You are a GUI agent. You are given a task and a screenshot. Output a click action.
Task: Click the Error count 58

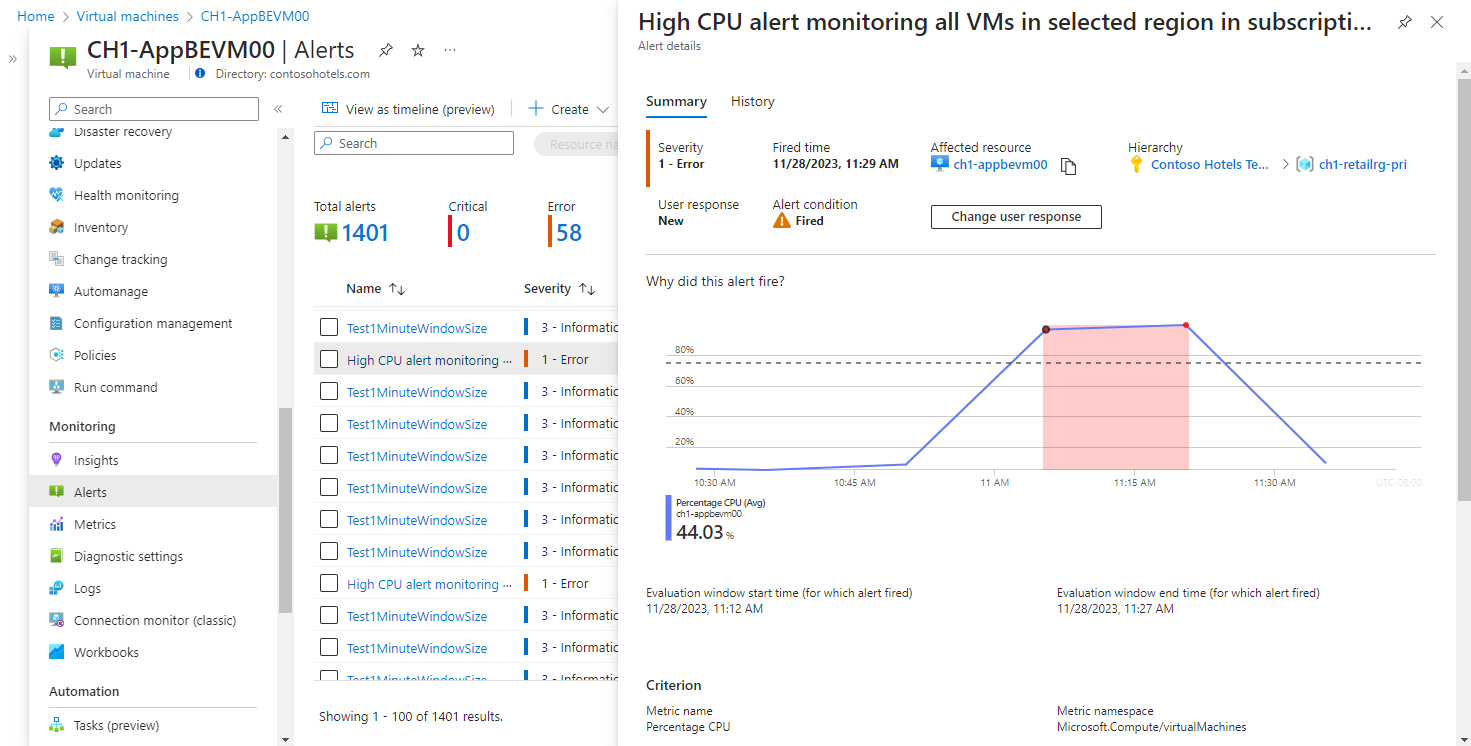(569, 233)
